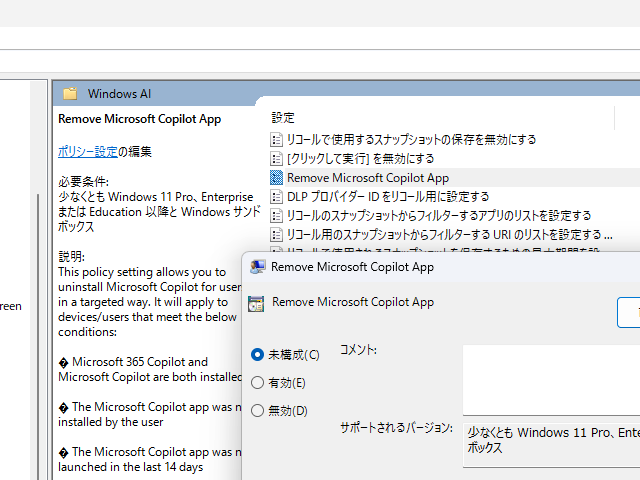Click policy icon inside the dialog header
Screen dimensions: 640x480
click(x=256, y=304)
